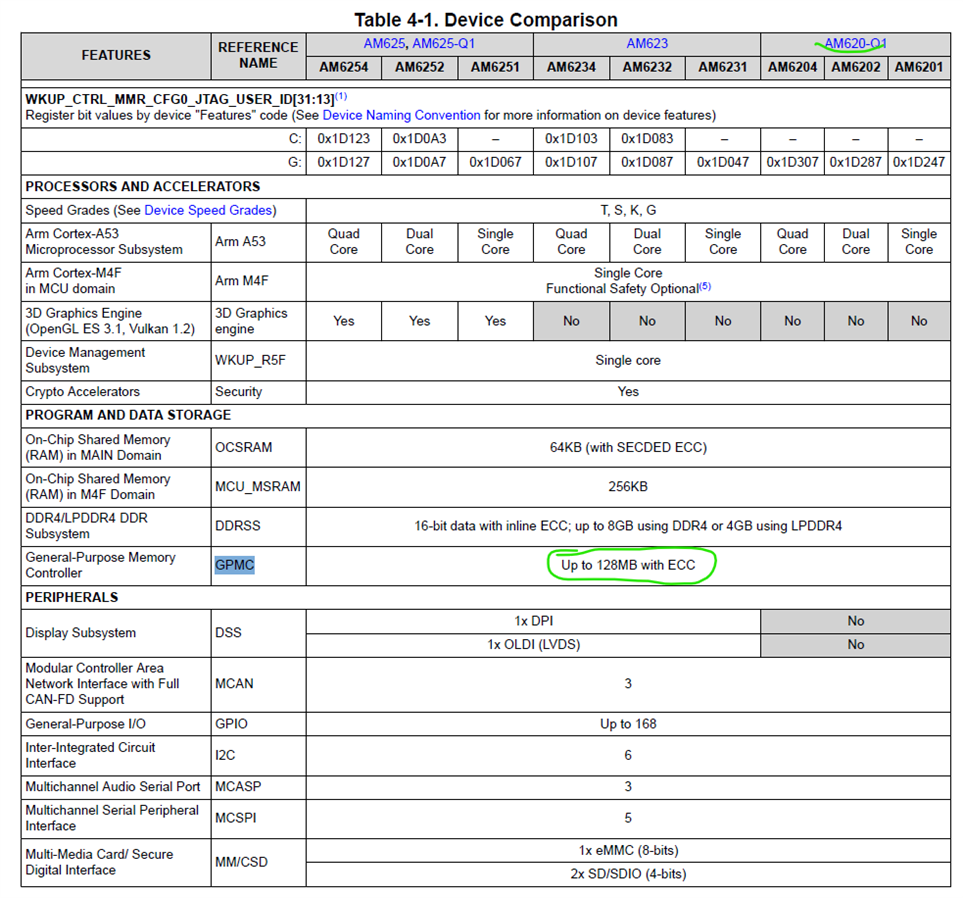The width and height of the screenshot is (963, 898).
Task: Click the OCSRAM reference name
Action: pos(243,447)
